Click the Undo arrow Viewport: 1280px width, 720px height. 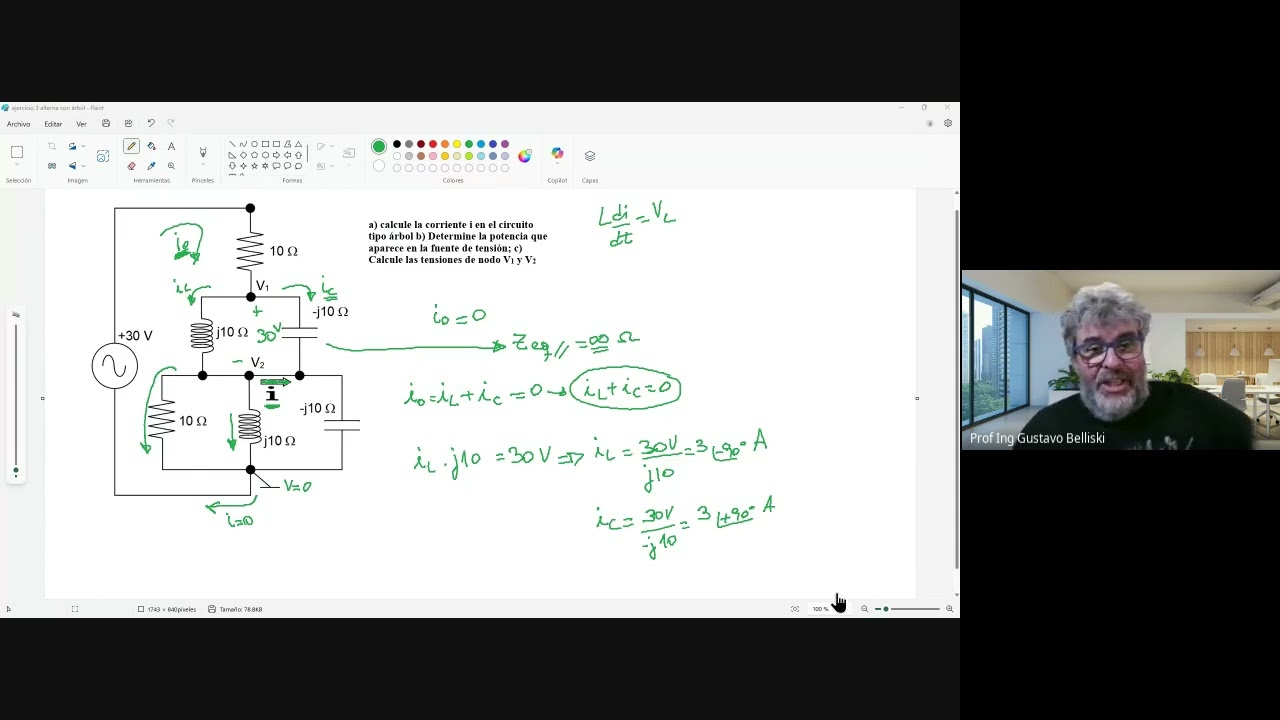pyautogui.click(x=151, y=124)
